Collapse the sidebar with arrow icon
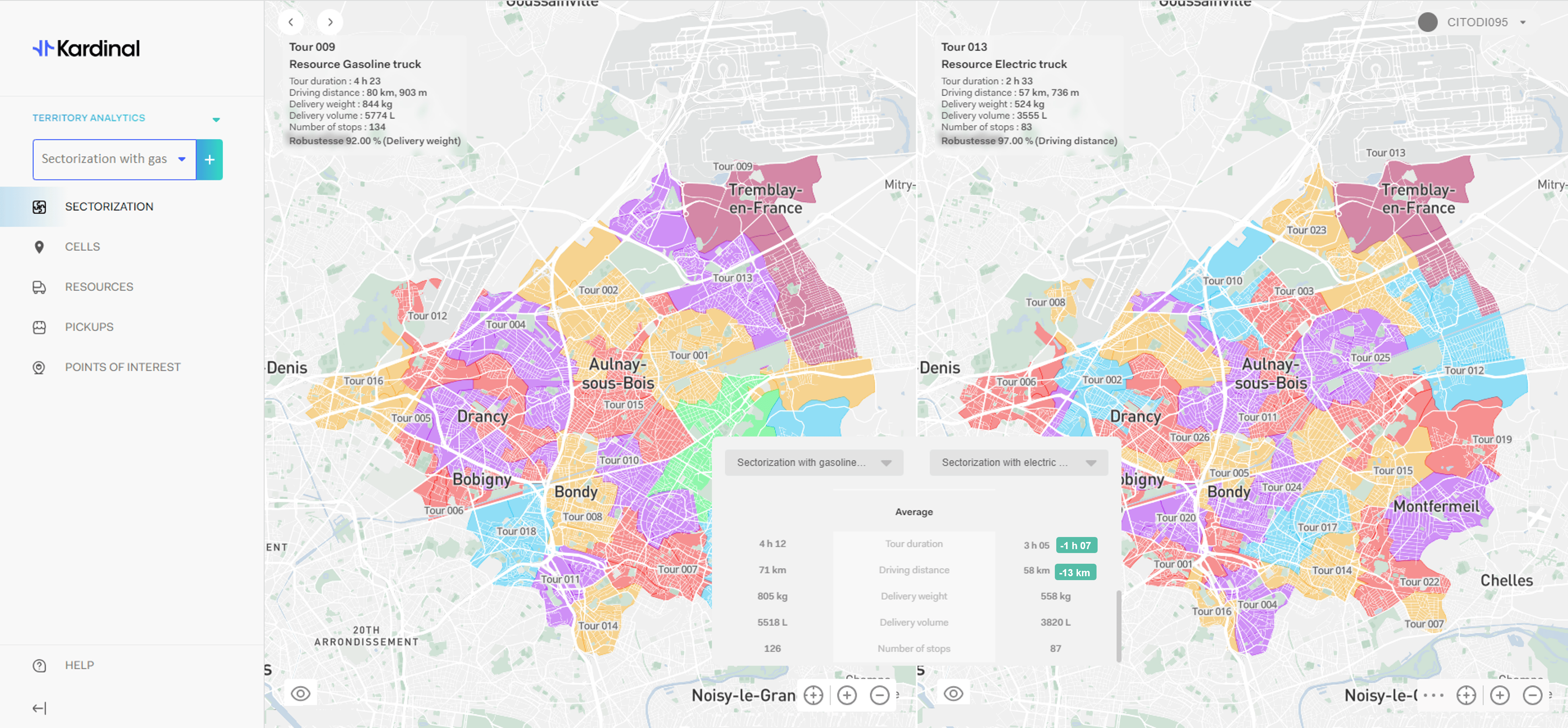This screenshot has width=1568, height=728. pyautogui.click(x=40, y=708)
